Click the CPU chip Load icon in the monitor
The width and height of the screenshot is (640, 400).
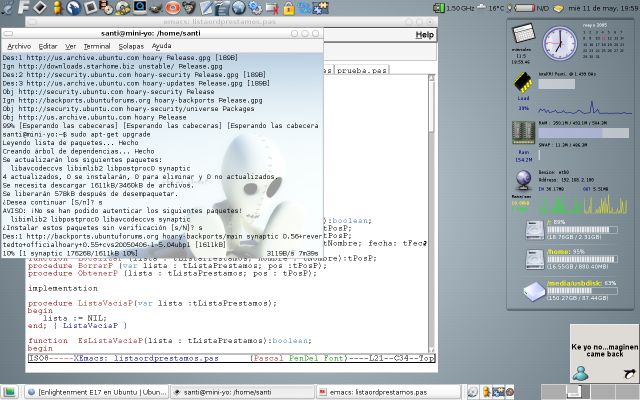(523, 82)
